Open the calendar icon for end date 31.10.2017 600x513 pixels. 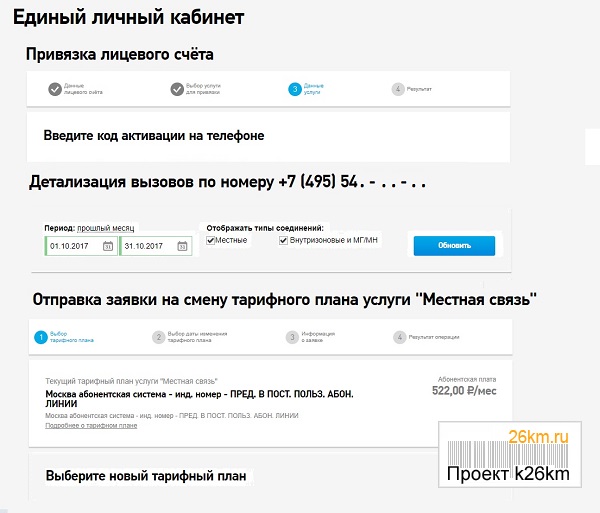182,246
